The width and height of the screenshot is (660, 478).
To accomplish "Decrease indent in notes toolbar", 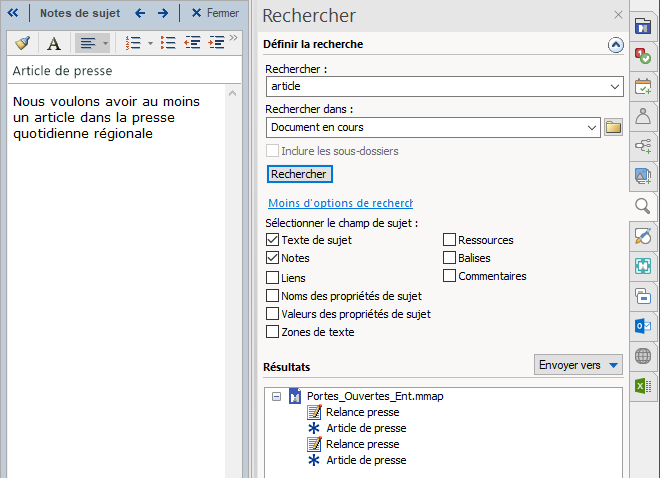I will coord(192,43).
